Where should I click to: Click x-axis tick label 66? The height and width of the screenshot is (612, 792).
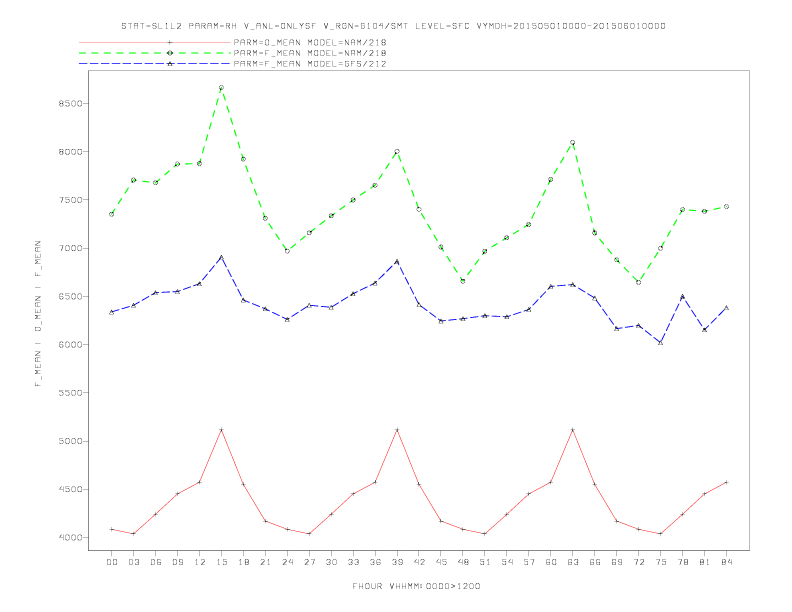(595, 562)
